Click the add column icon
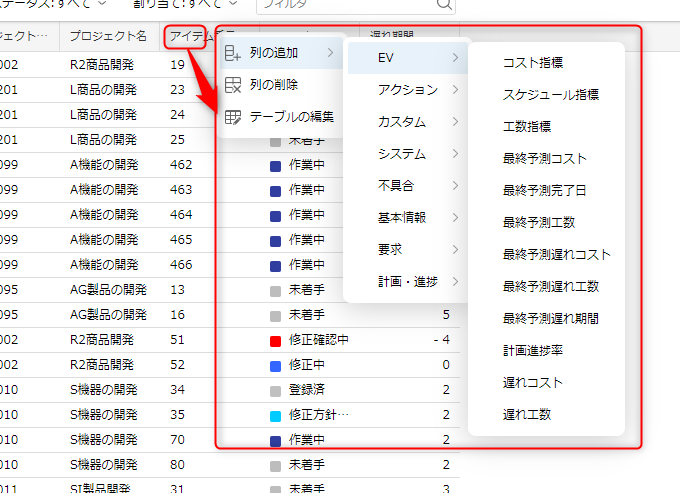This screenshot has height=493, width=680. (233, 53)
